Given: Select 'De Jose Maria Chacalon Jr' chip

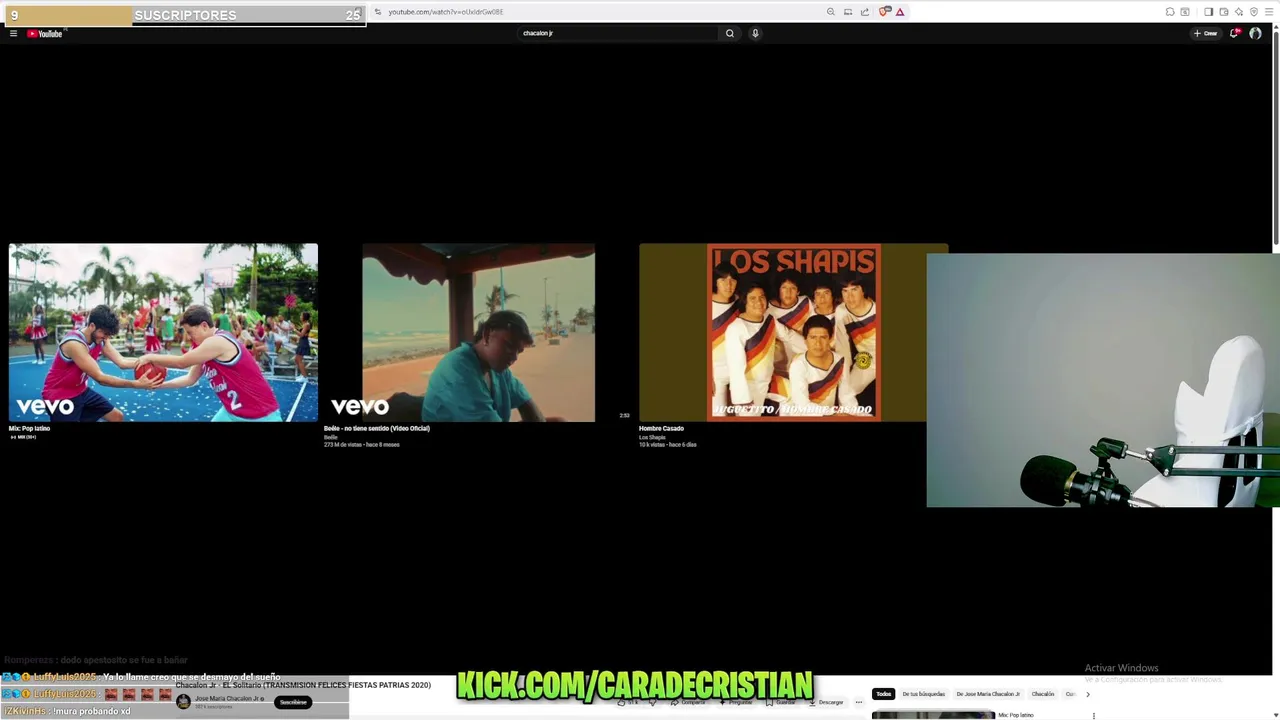Looking at the screenshot, I should (988, 694).
